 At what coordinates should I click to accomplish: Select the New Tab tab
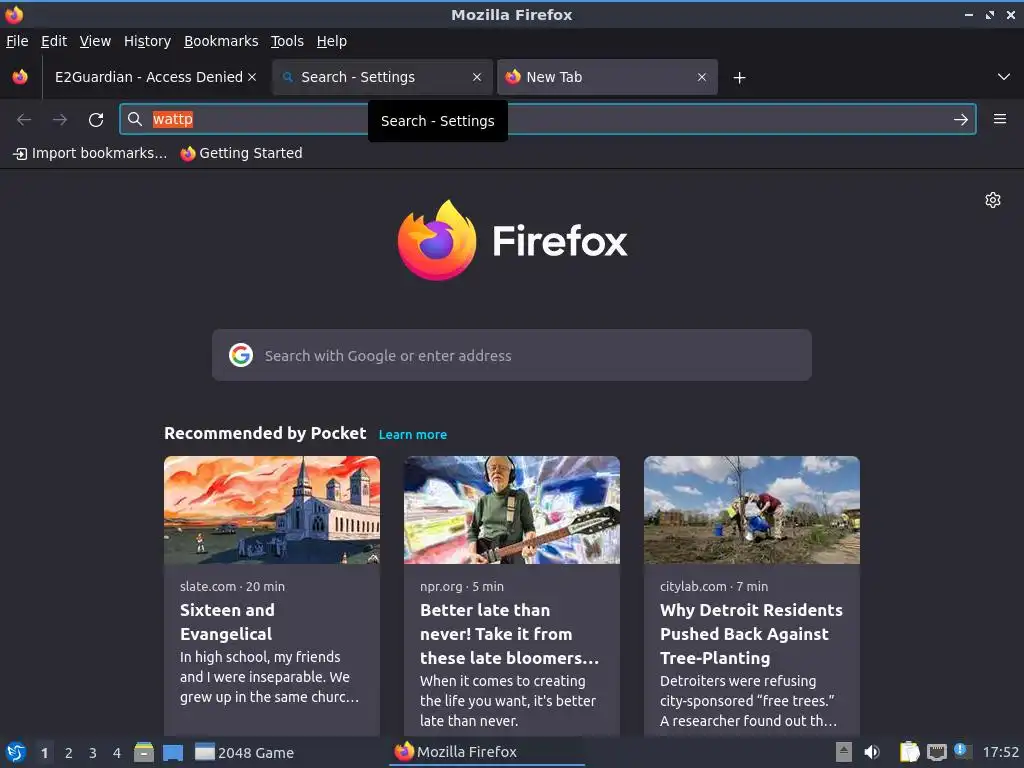point(607,77)
